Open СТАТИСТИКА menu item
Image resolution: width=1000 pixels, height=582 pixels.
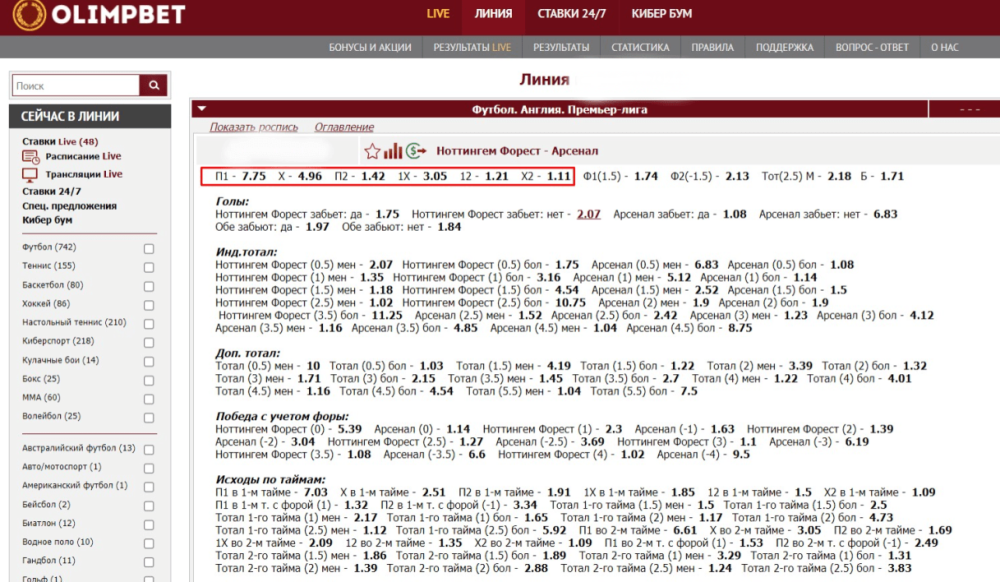coord(640,47)
